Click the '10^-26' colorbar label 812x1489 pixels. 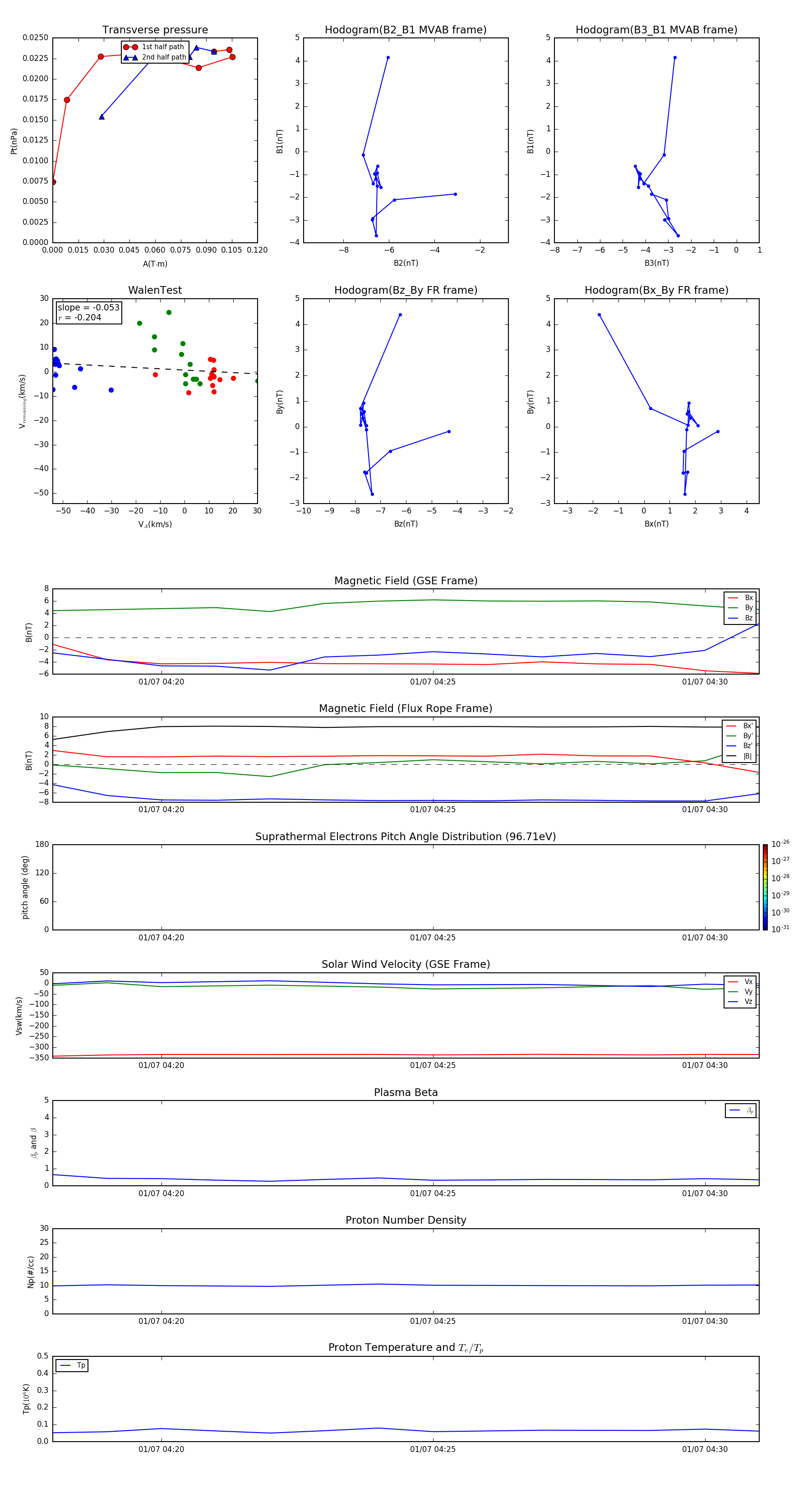(780, 844)
